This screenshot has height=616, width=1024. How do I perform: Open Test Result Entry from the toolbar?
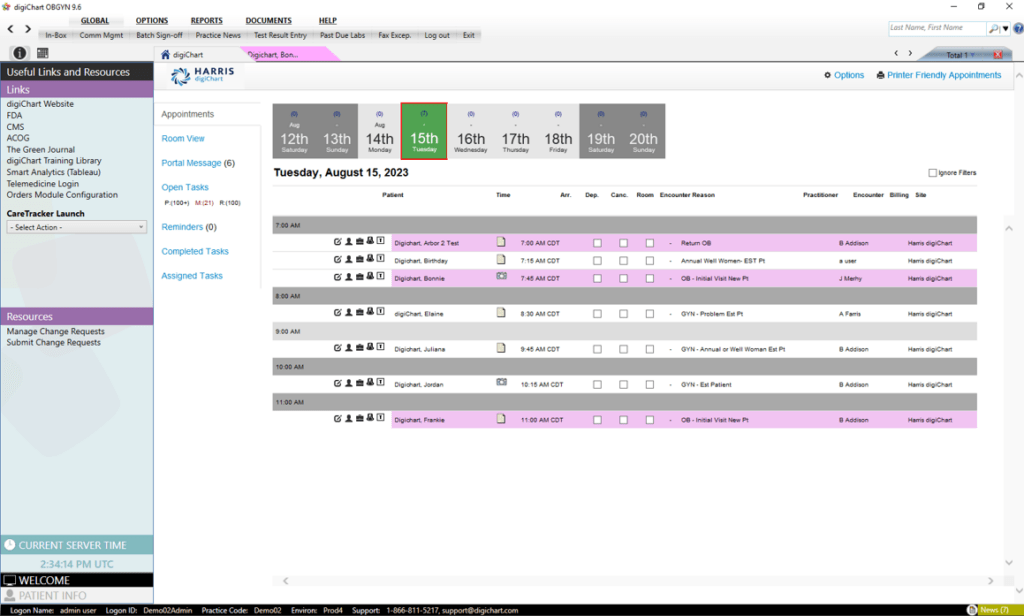coord(280,35)
